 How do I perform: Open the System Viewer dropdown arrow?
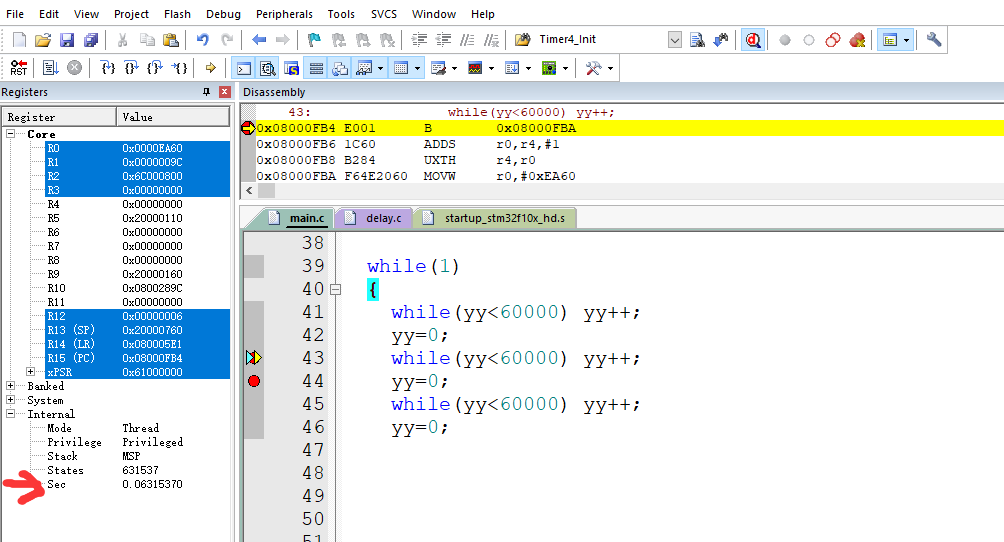[x=565, y=68]
